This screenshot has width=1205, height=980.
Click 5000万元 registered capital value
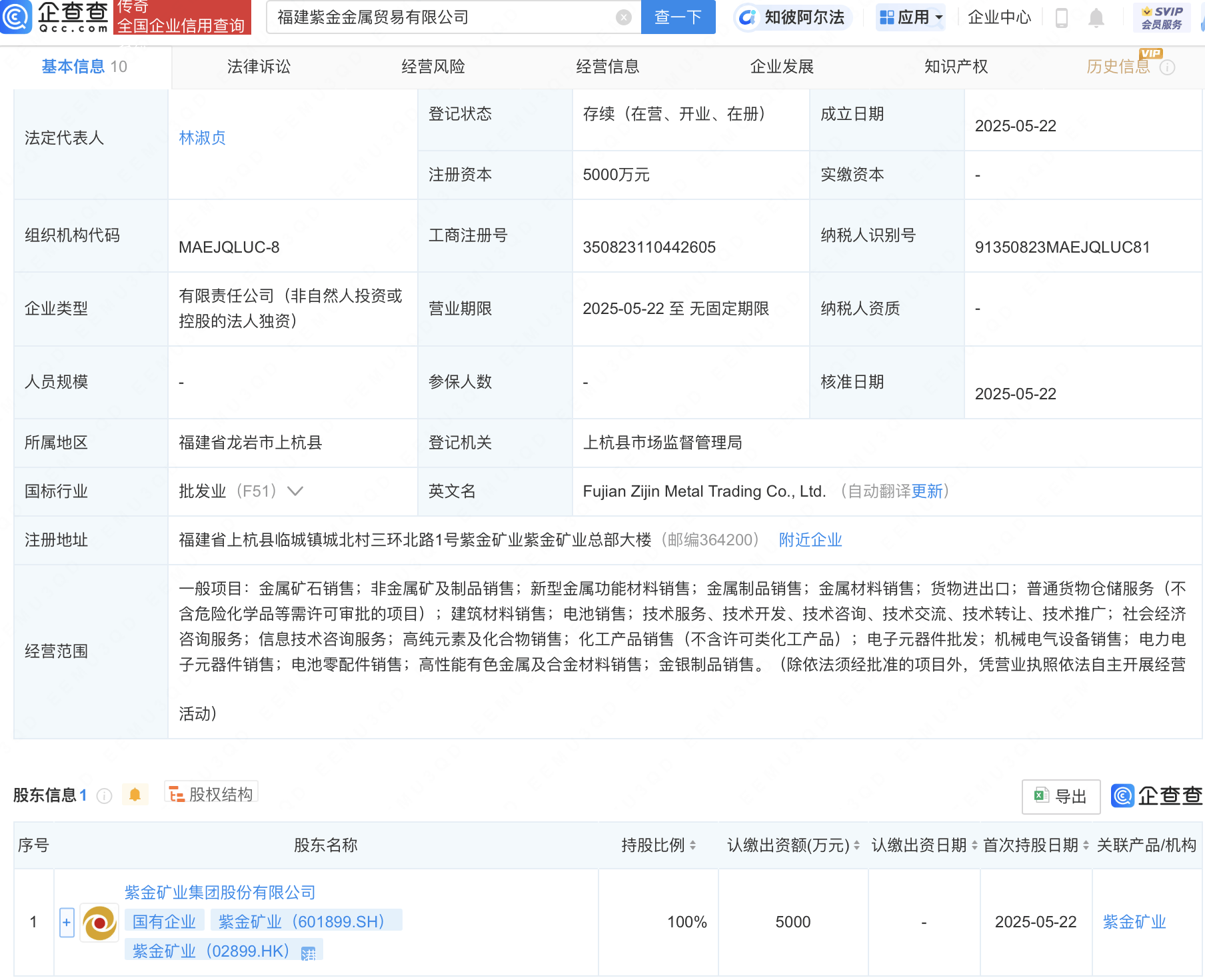[616, 175]
